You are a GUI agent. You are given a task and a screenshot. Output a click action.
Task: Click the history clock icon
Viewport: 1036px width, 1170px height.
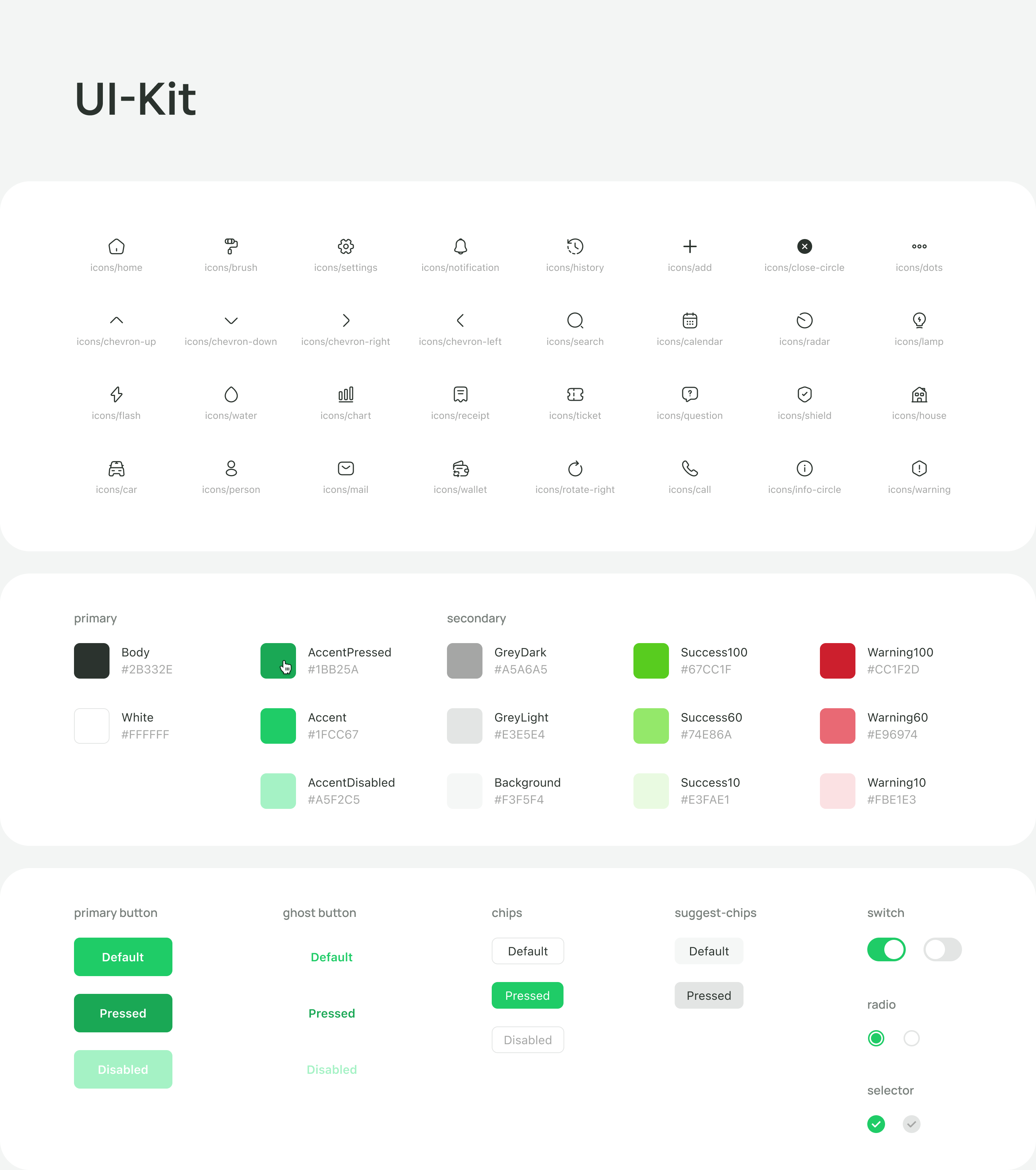tap(575, 246)
